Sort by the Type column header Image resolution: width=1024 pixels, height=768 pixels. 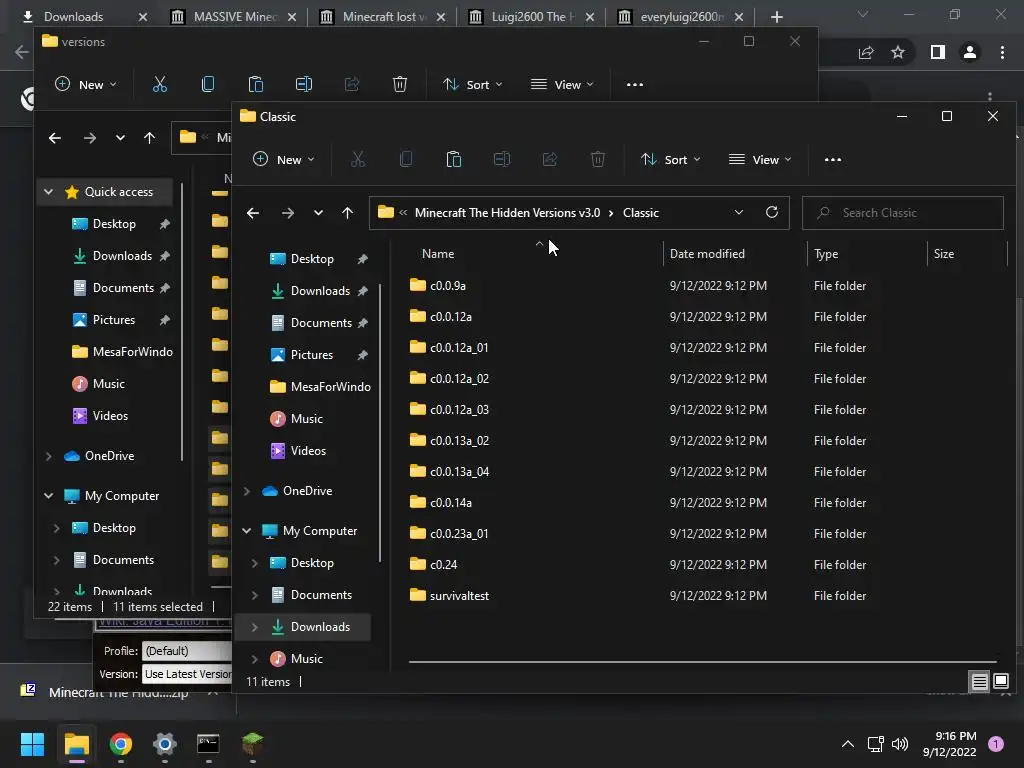click(x=826, y=253)
